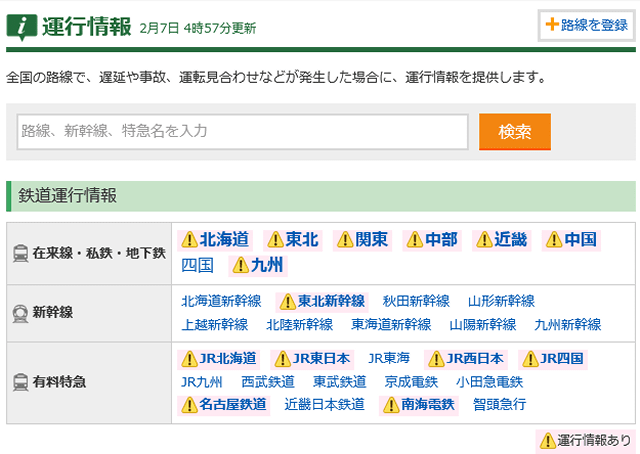Image resolution: width=640 pixels, height=454 pixels.
Task: Open 東海道新幹線 status link
Action: pos(391,325)
